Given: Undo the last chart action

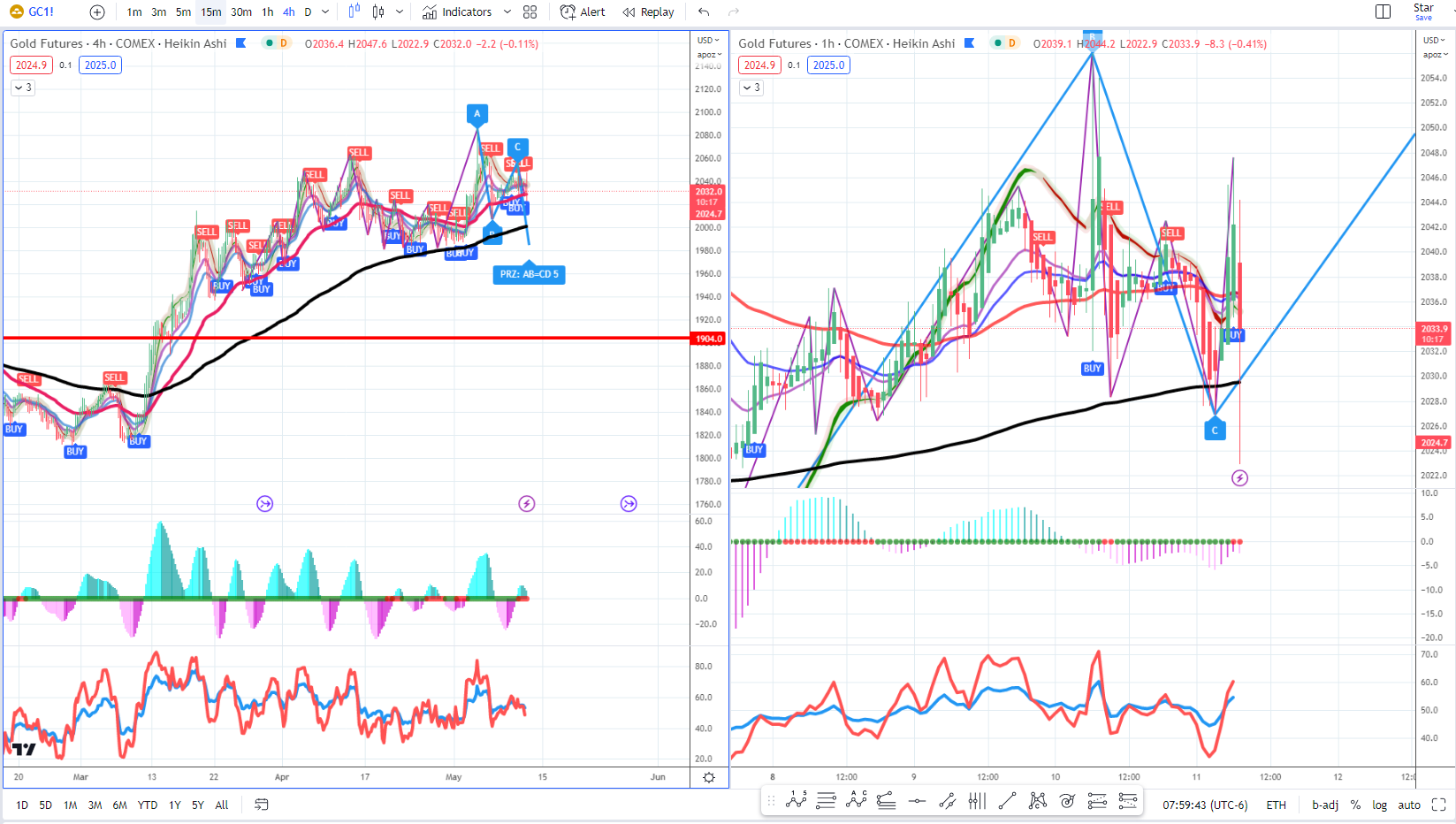Looking at the screenshot, I should (704, 12).
